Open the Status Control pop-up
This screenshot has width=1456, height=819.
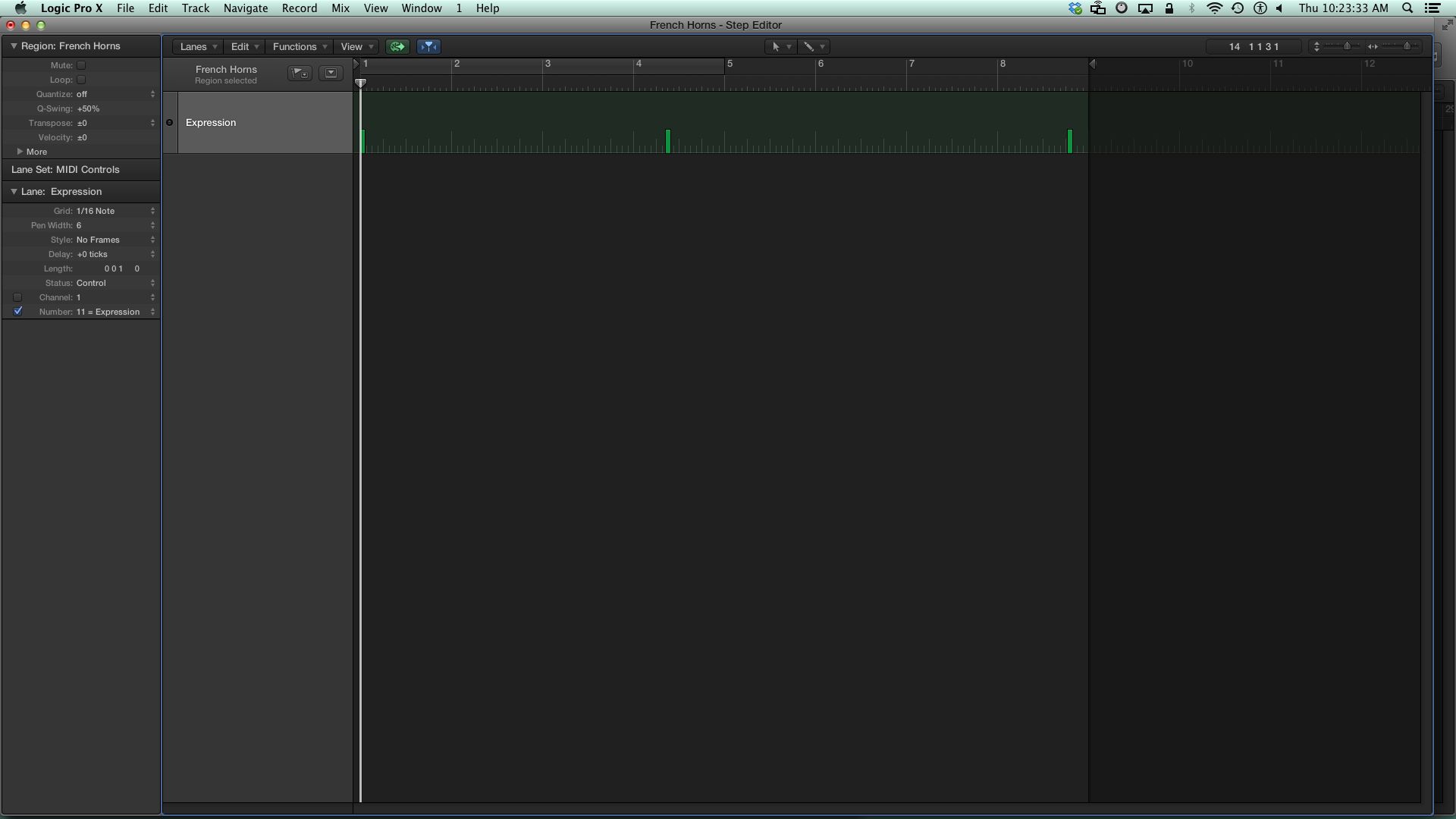(x=115, y=283)
